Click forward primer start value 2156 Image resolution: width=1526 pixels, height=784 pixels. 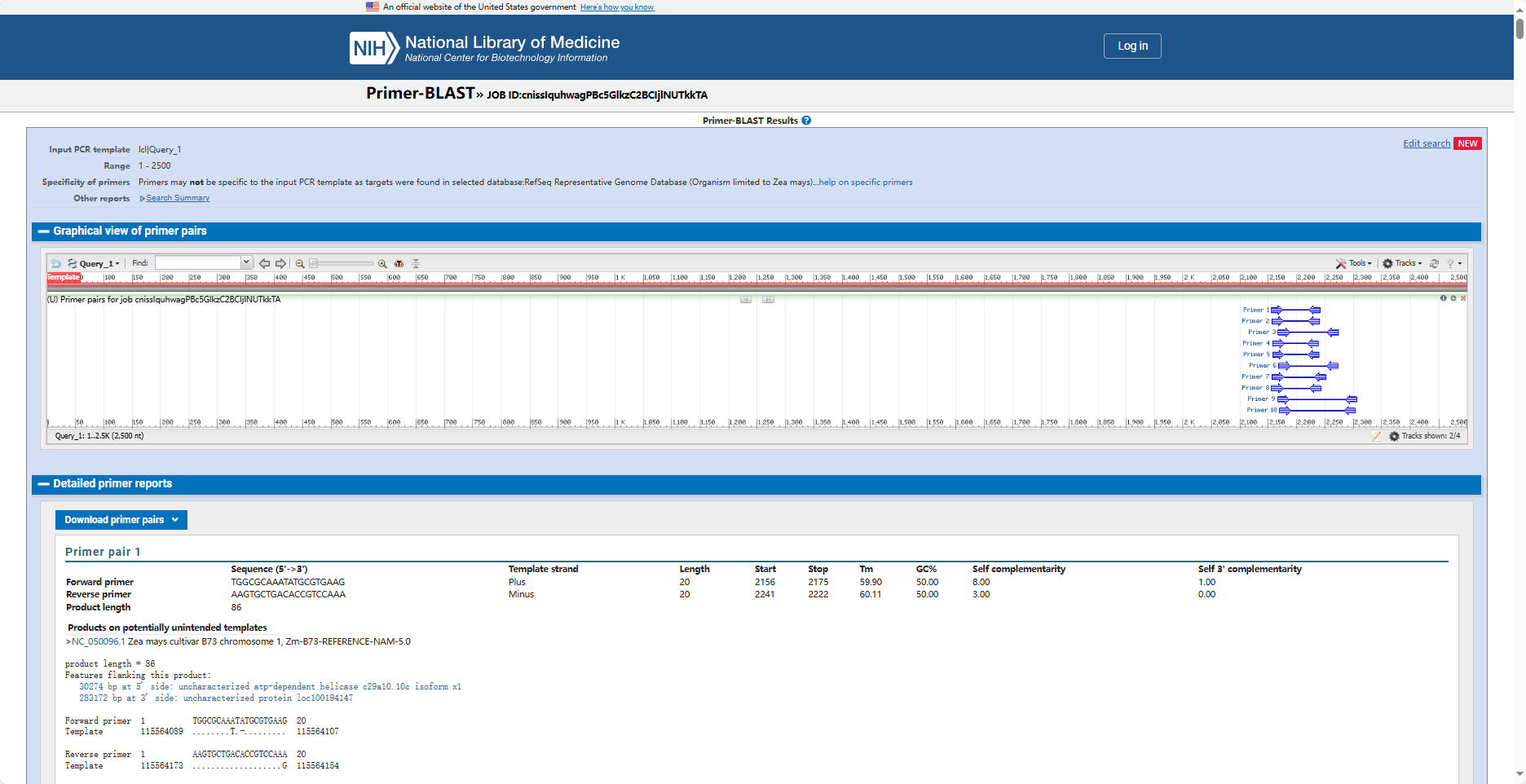pos(765,583)
